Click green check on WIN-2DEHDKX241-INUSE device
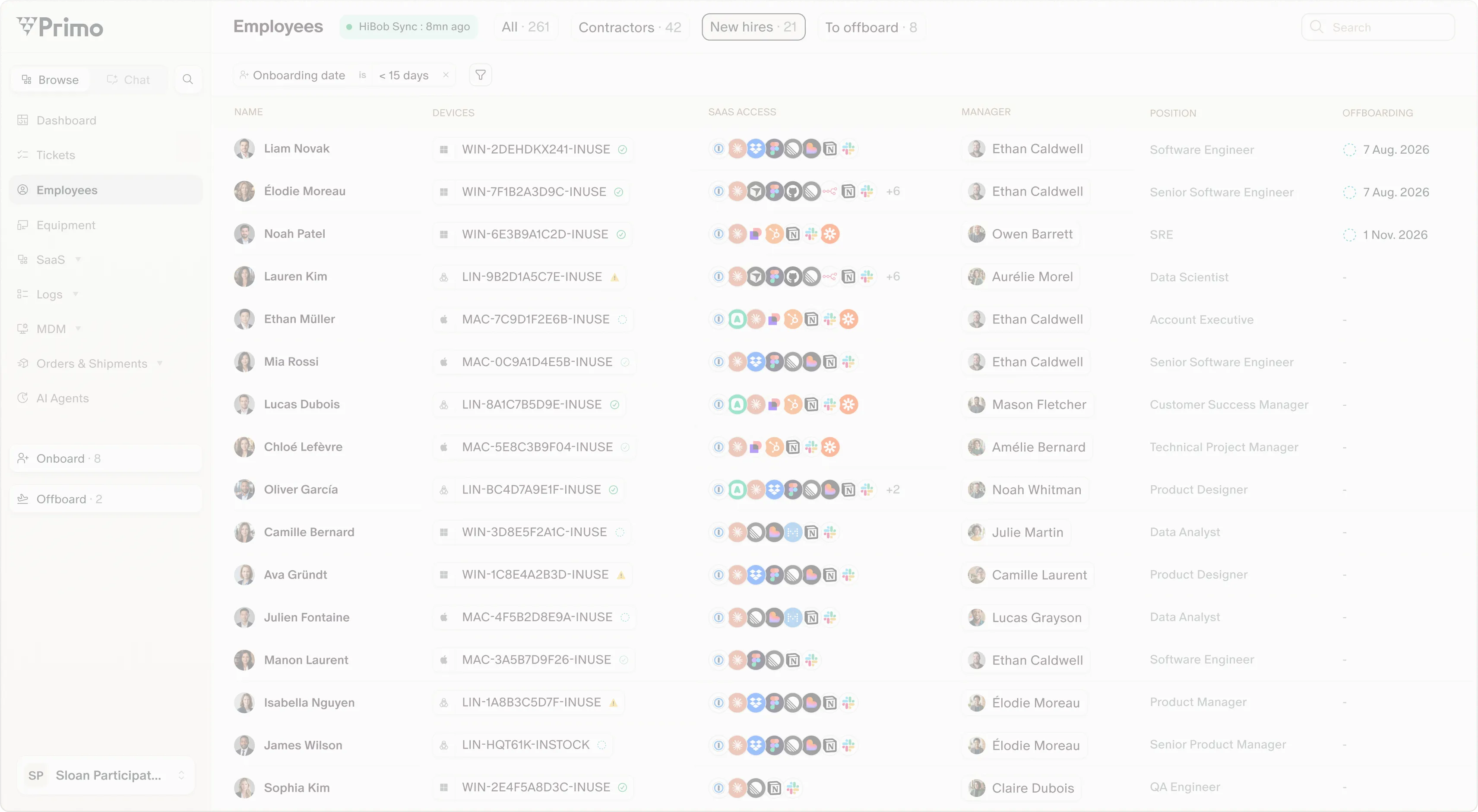This screenshot has height=812, width=1478. (623, 150)
